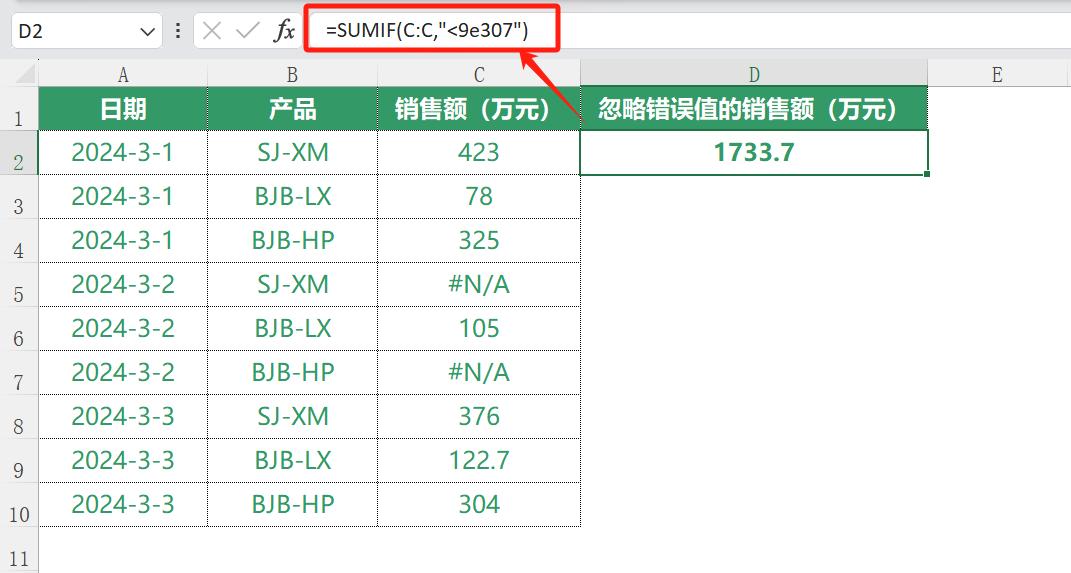
Task: Select date 2024-3-3 in row 10
Action: 123,504
